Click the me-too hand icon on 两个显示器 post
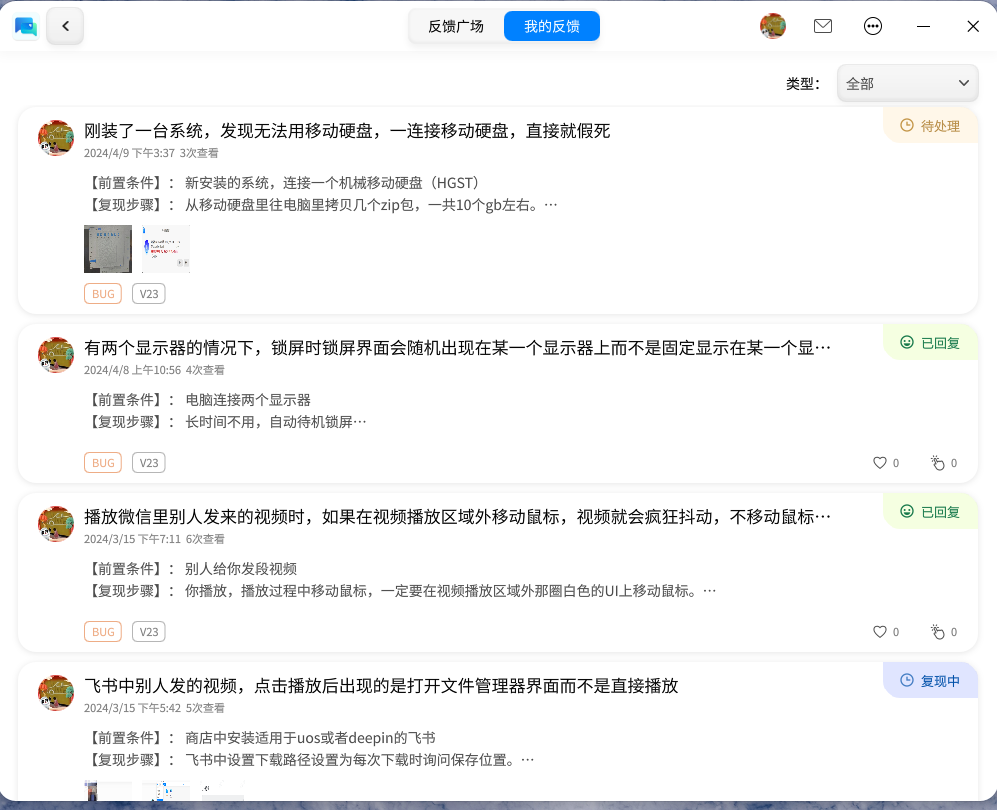This screenshot has height=810, width=997. coord(937,463)
